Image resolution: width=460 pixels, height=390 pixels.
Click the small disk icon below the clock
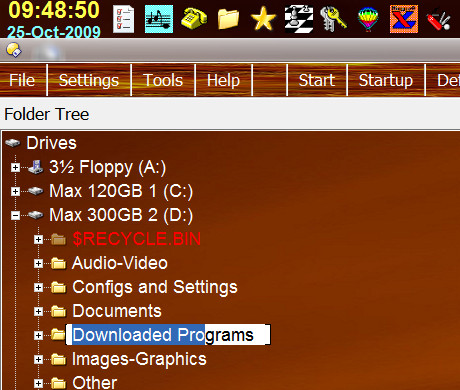[14, 50]
